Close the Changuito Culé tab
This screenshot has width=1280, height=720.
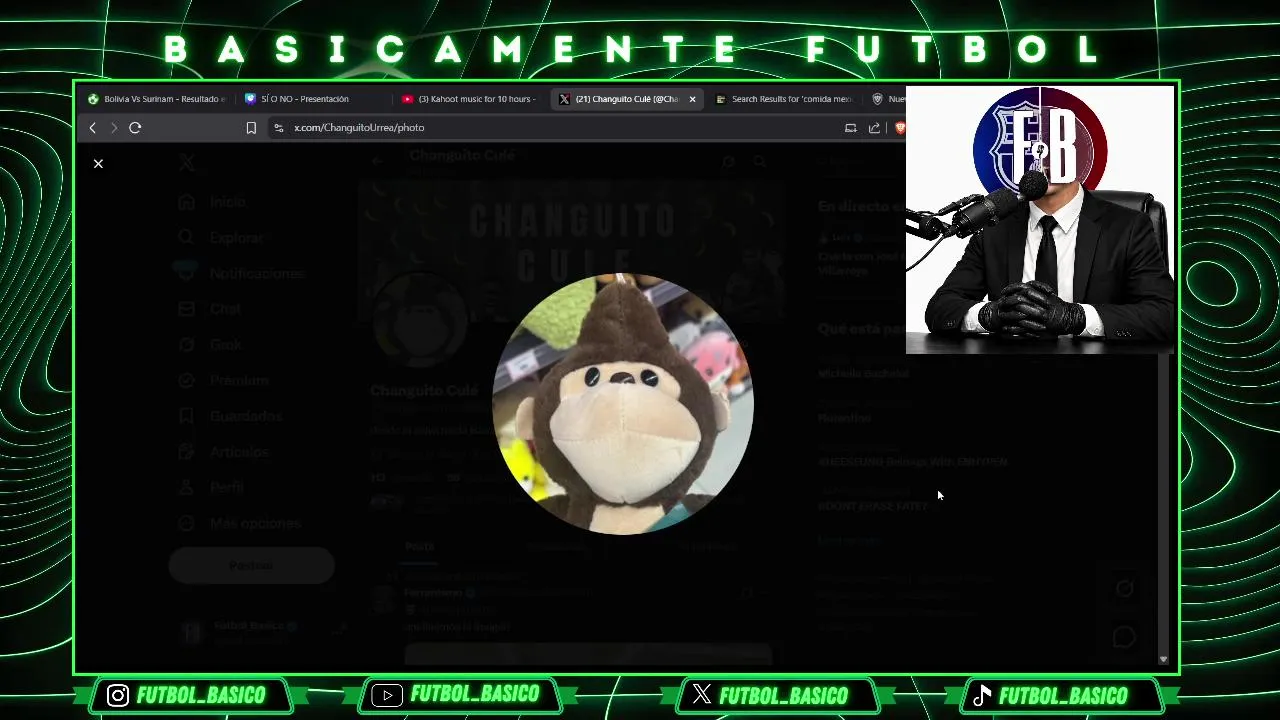692,99
